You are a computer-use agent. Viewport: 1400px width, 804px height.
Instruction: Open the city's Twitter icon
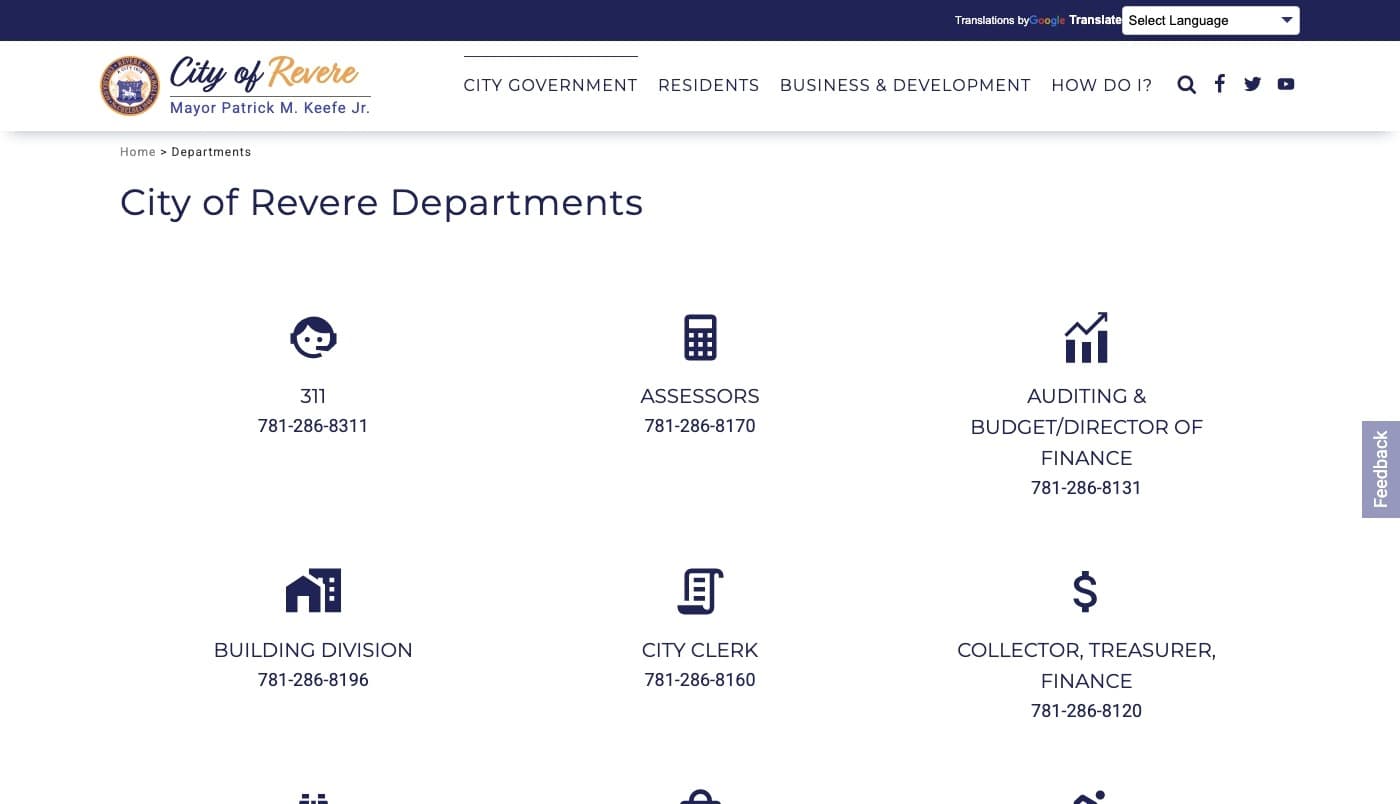coord(1252,84)
